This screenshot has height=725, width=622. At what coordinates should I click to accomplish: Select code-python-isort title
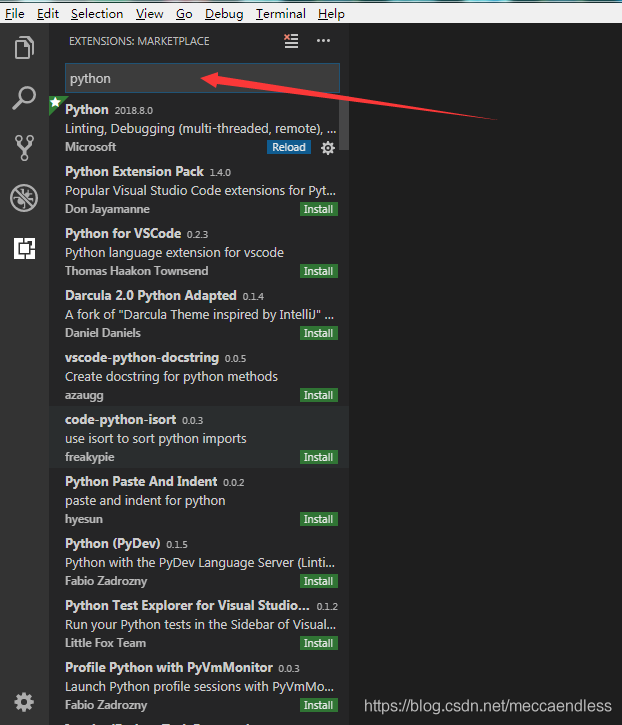pos(120,419)
